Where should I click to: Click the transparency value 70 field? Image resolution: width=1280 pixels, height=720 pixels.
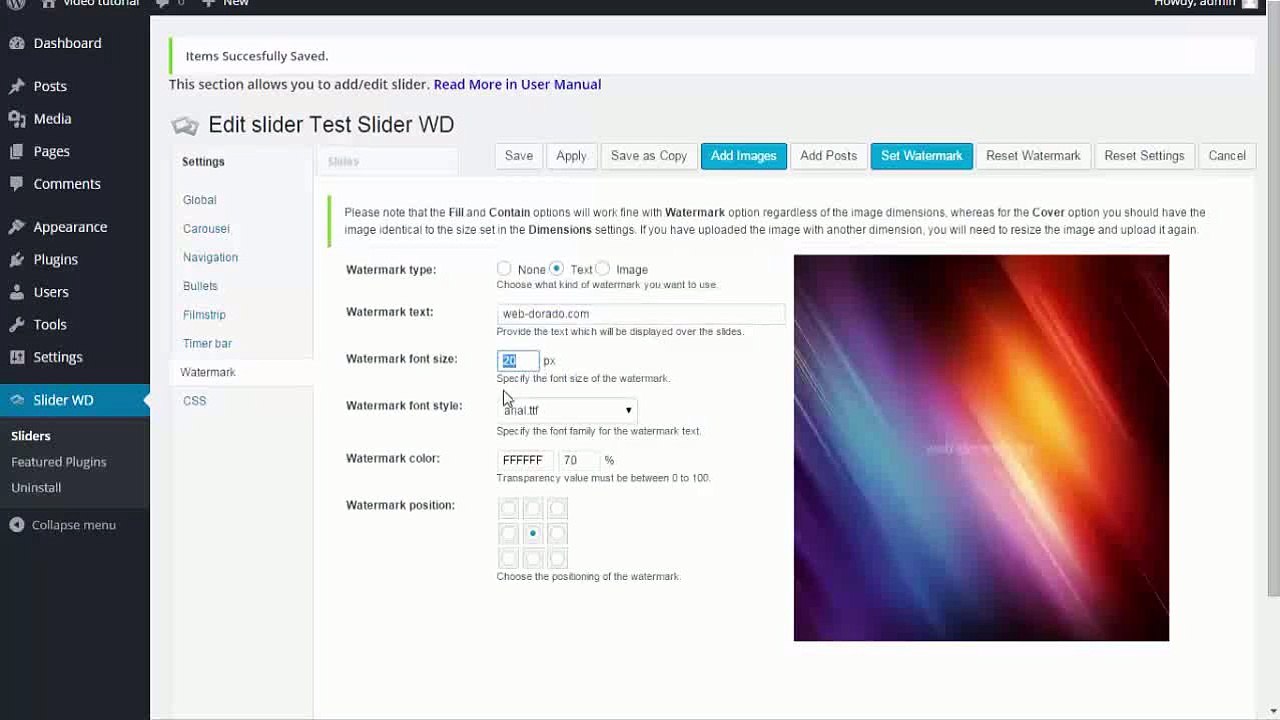(x=580, y=460)
